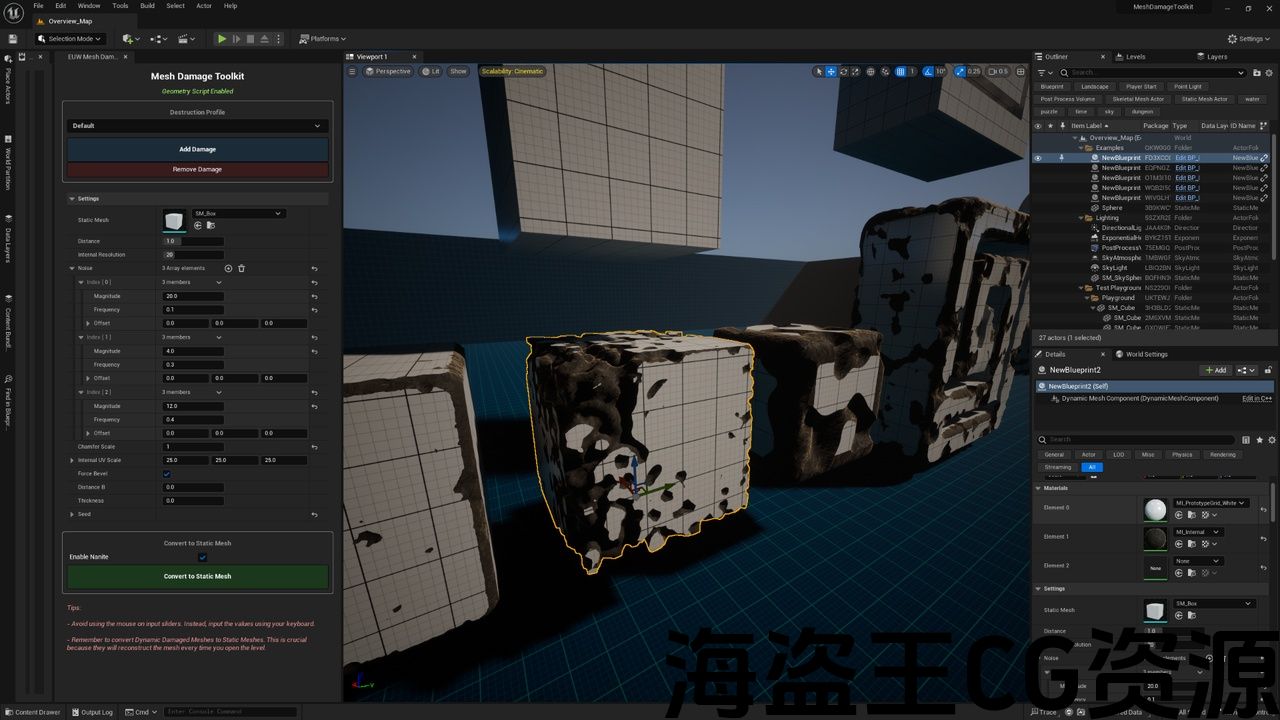Open the Destruction Profile Default dropdown
Image resolution: width=1280 pixels, height=720 pixels.
click(x=197, y=126)
